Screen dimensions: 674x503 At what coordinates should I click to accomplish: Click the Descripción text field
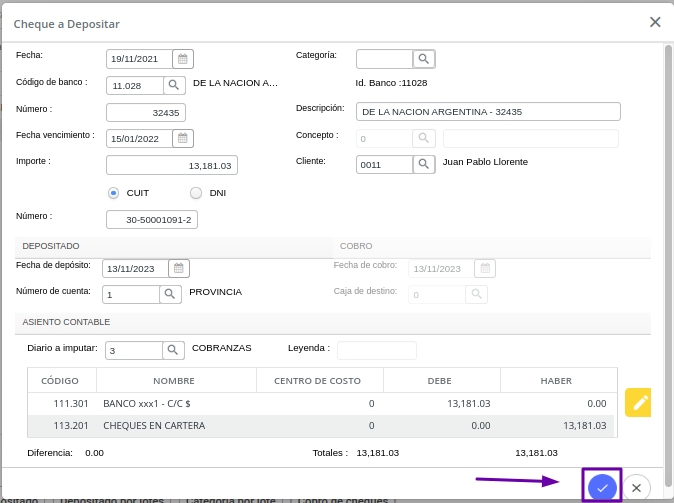coord(488,112)
